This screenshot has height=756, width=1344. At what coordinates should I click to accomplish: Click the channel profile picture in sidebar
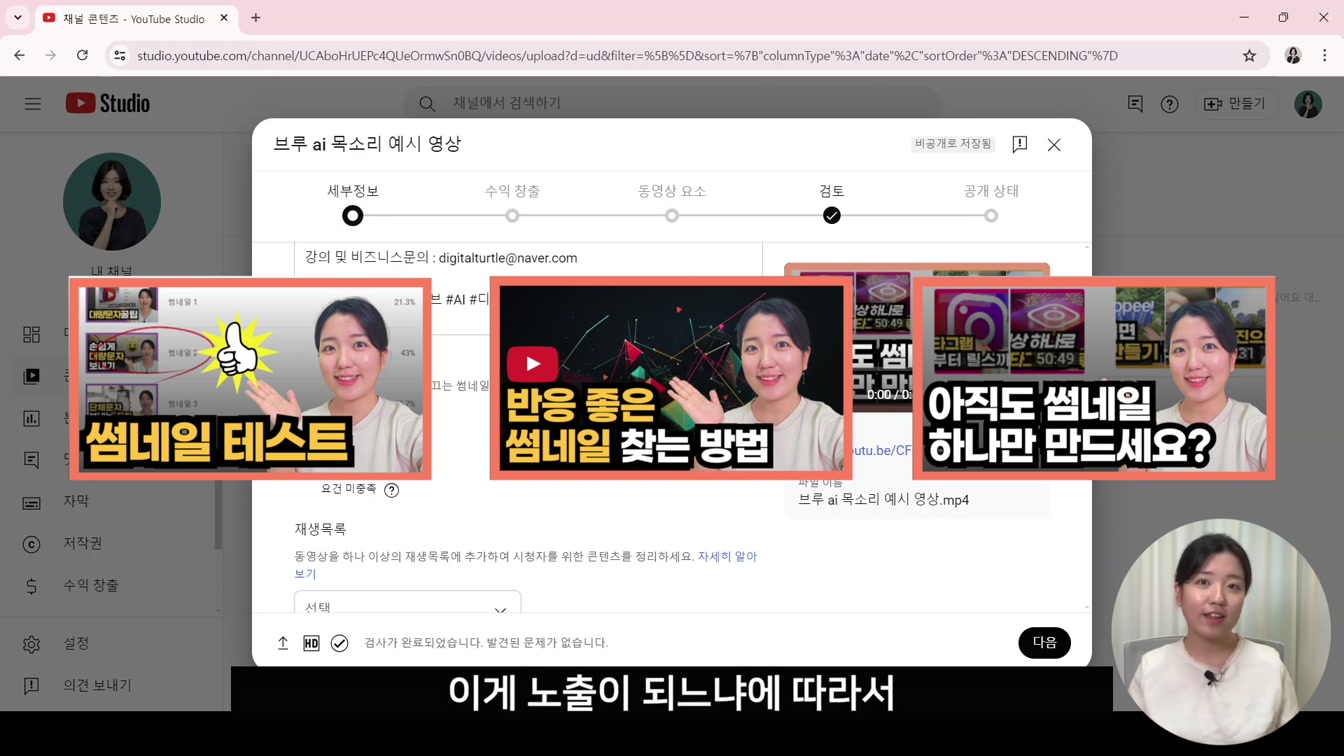tap(112, 202)
